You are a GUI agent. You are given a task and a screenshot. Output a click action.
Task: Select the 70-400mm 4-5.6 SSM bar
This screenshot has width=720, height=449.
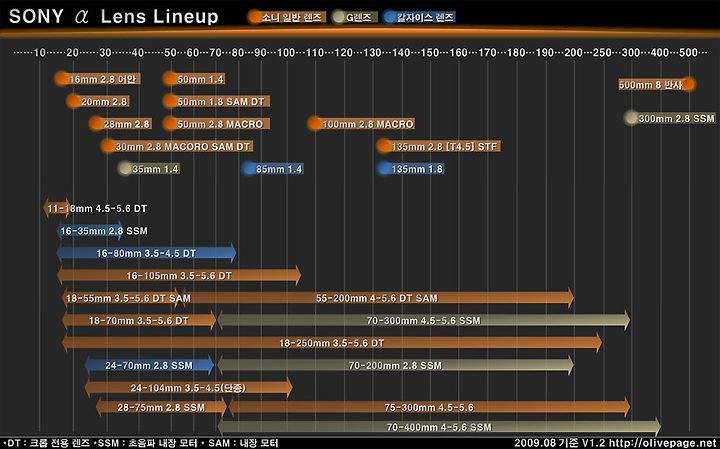[x=439, y=427]
